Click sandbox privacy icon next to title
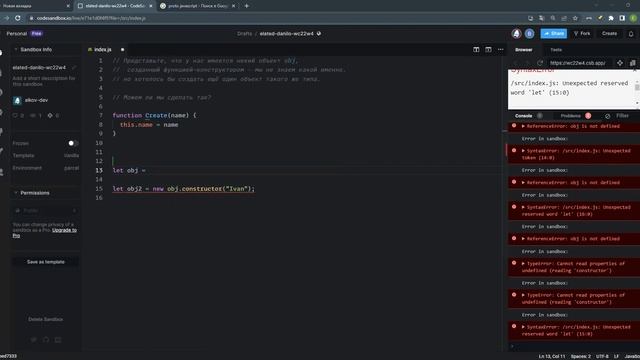The image size is (640, 360). (319, 33)
